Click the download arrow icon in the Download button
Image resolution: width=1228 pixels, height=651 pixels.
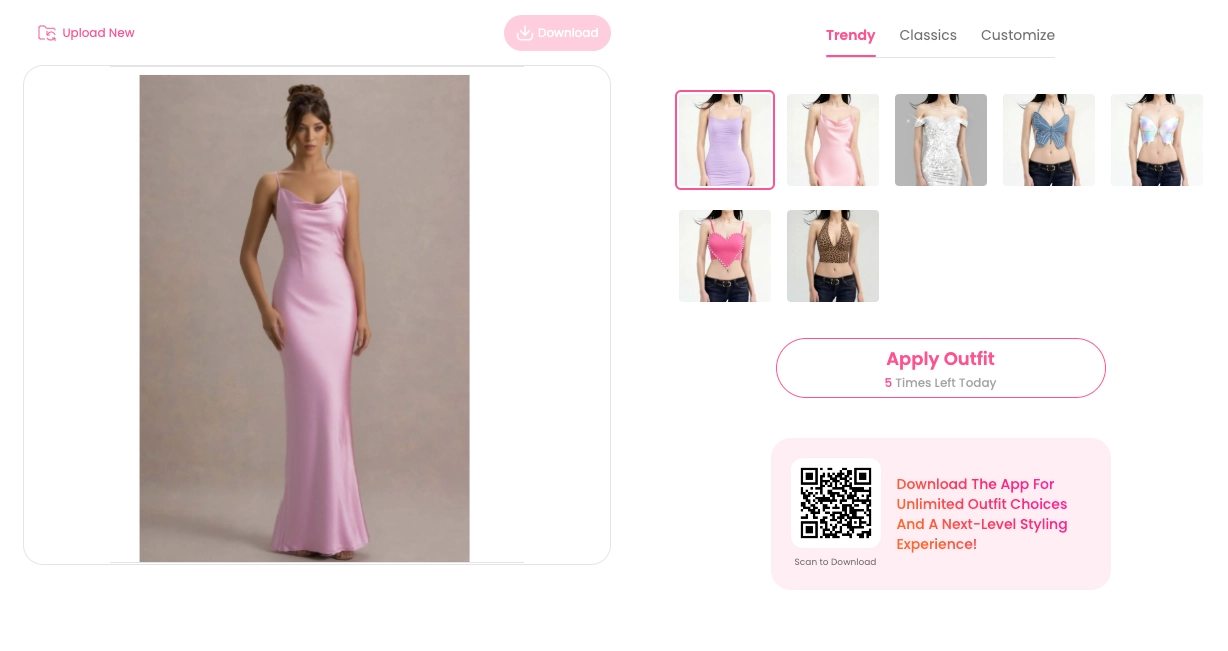click(524, 32)
